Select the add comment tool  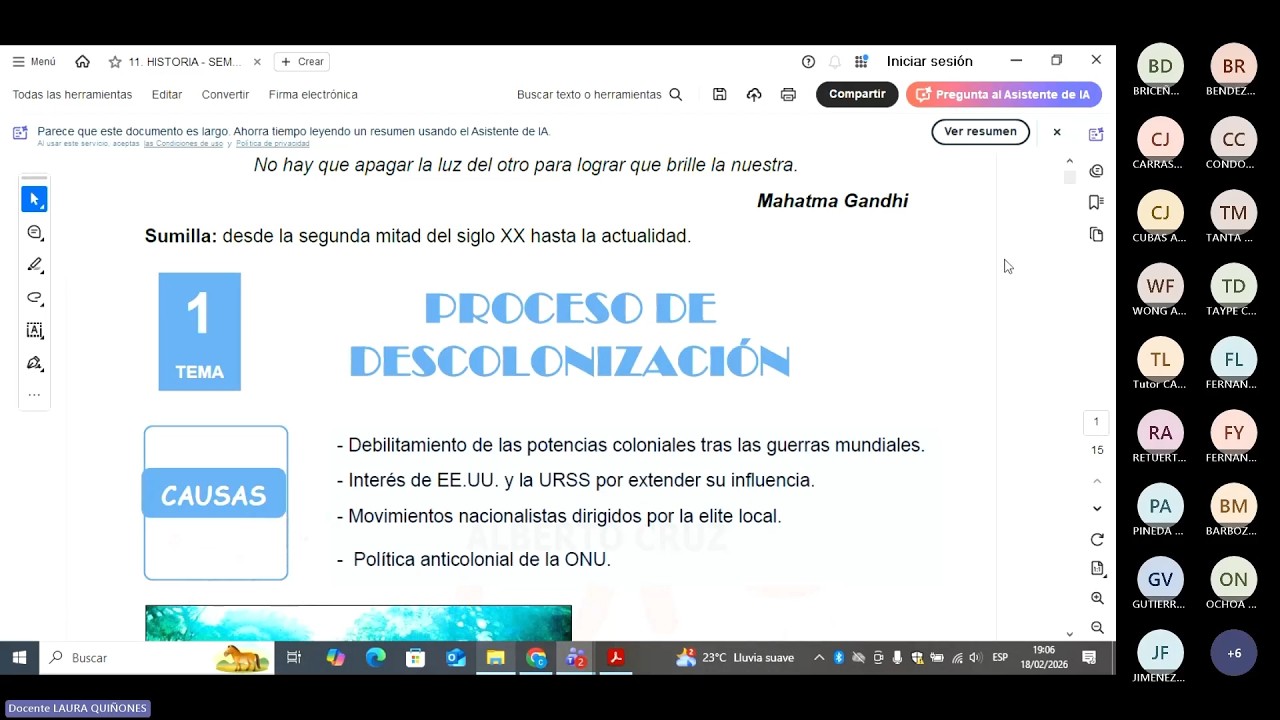point(34,232)
